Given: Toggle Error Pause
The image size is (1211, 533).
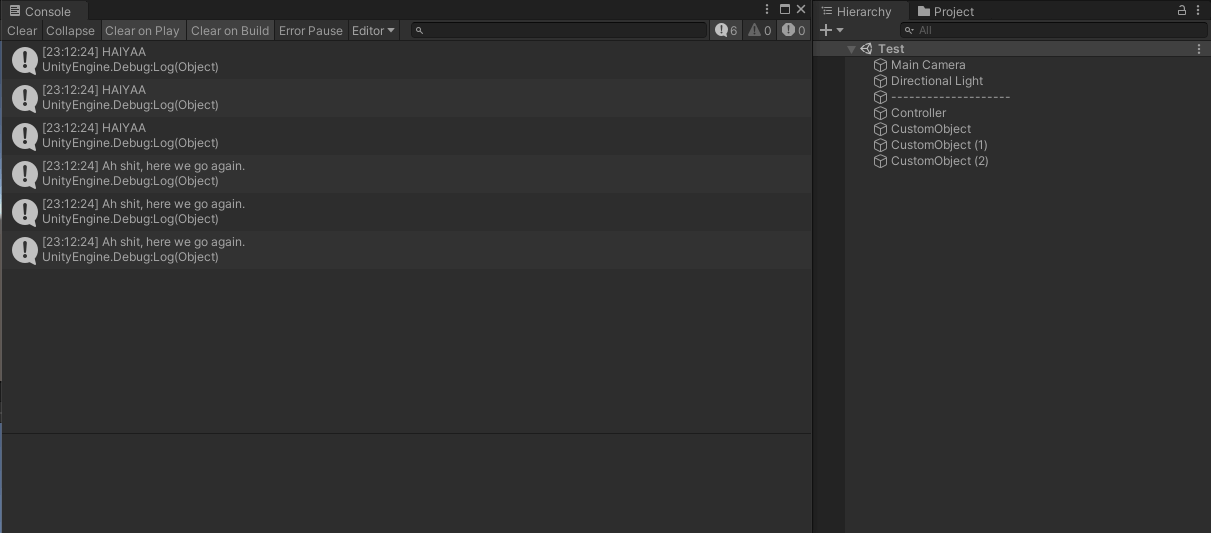Looking at the screenshot, I should tap(311, 31).
